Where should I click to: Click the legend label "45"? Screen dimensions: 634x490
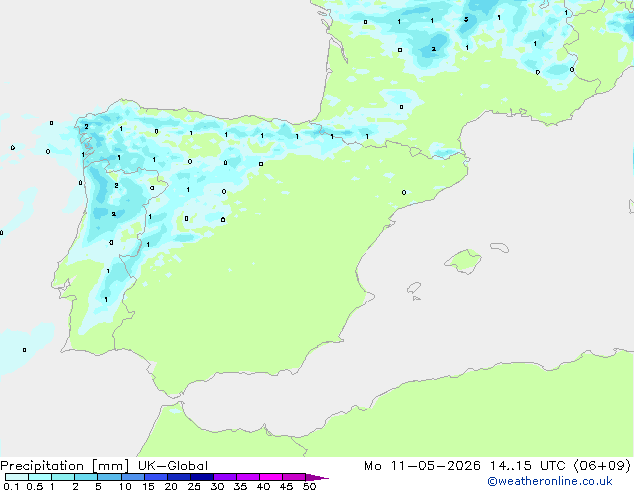[x=286, y=486]
